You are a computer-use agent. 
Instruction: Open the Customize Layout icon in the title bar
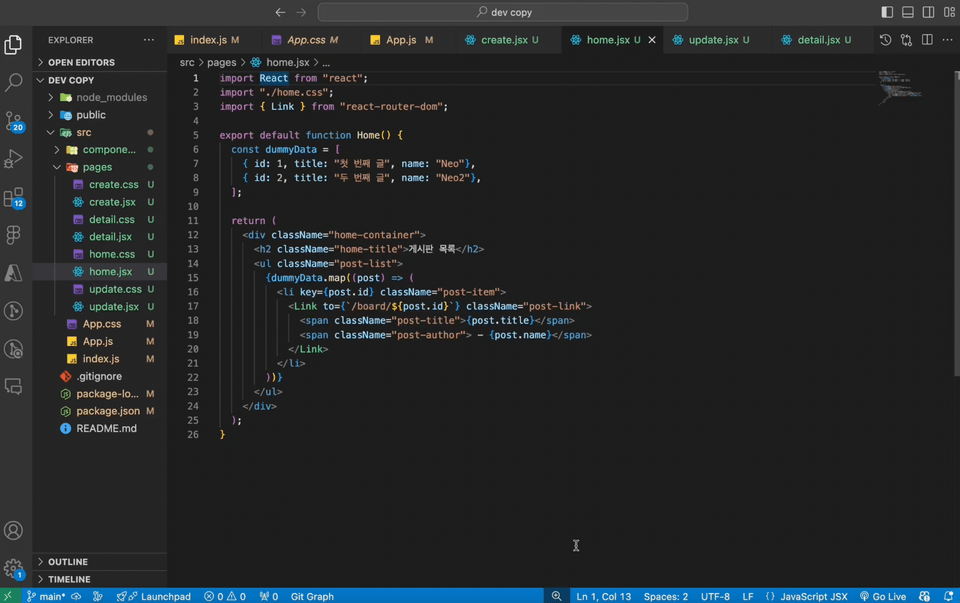[949, 12]
